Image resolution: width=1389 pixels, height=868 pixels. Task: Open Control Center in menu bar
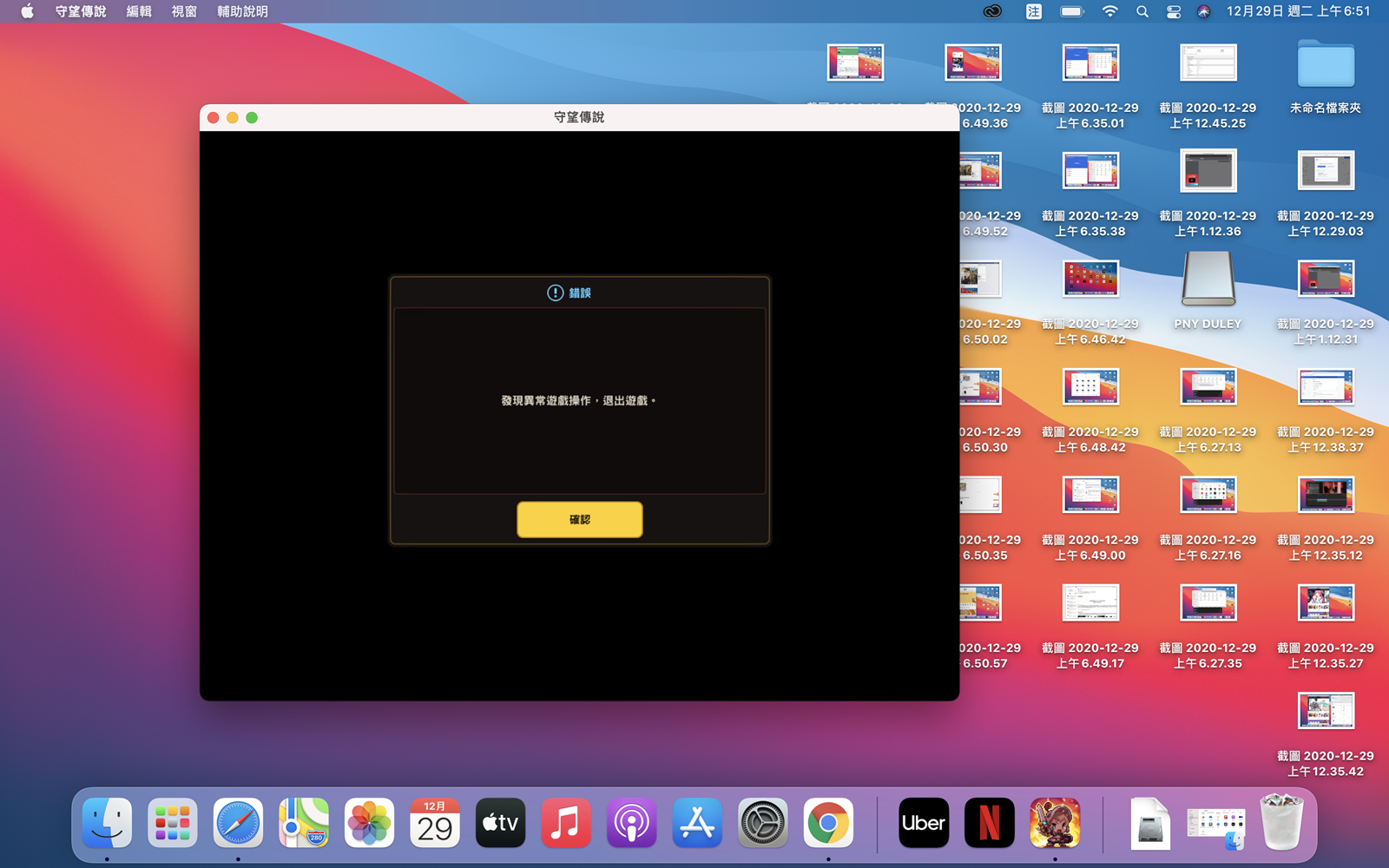(x=1174, y=11)
